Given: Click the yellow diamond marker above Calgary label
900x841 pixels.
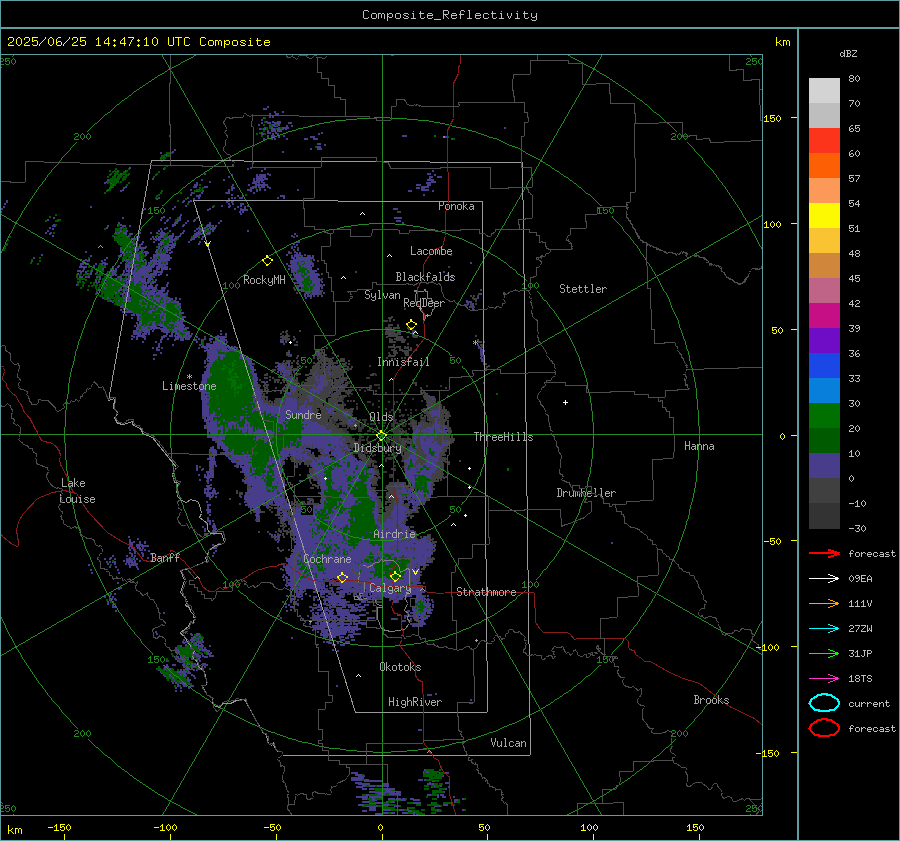Looking at the screenshot, I should click(395, 576).
